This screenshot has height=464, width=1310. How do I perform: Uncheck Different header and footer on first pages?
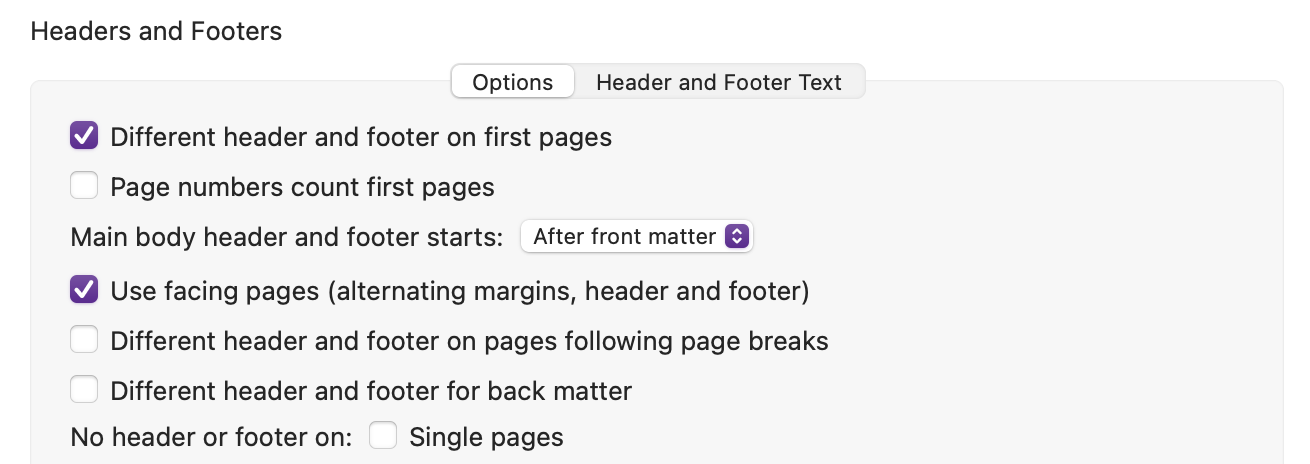point(84,135)
